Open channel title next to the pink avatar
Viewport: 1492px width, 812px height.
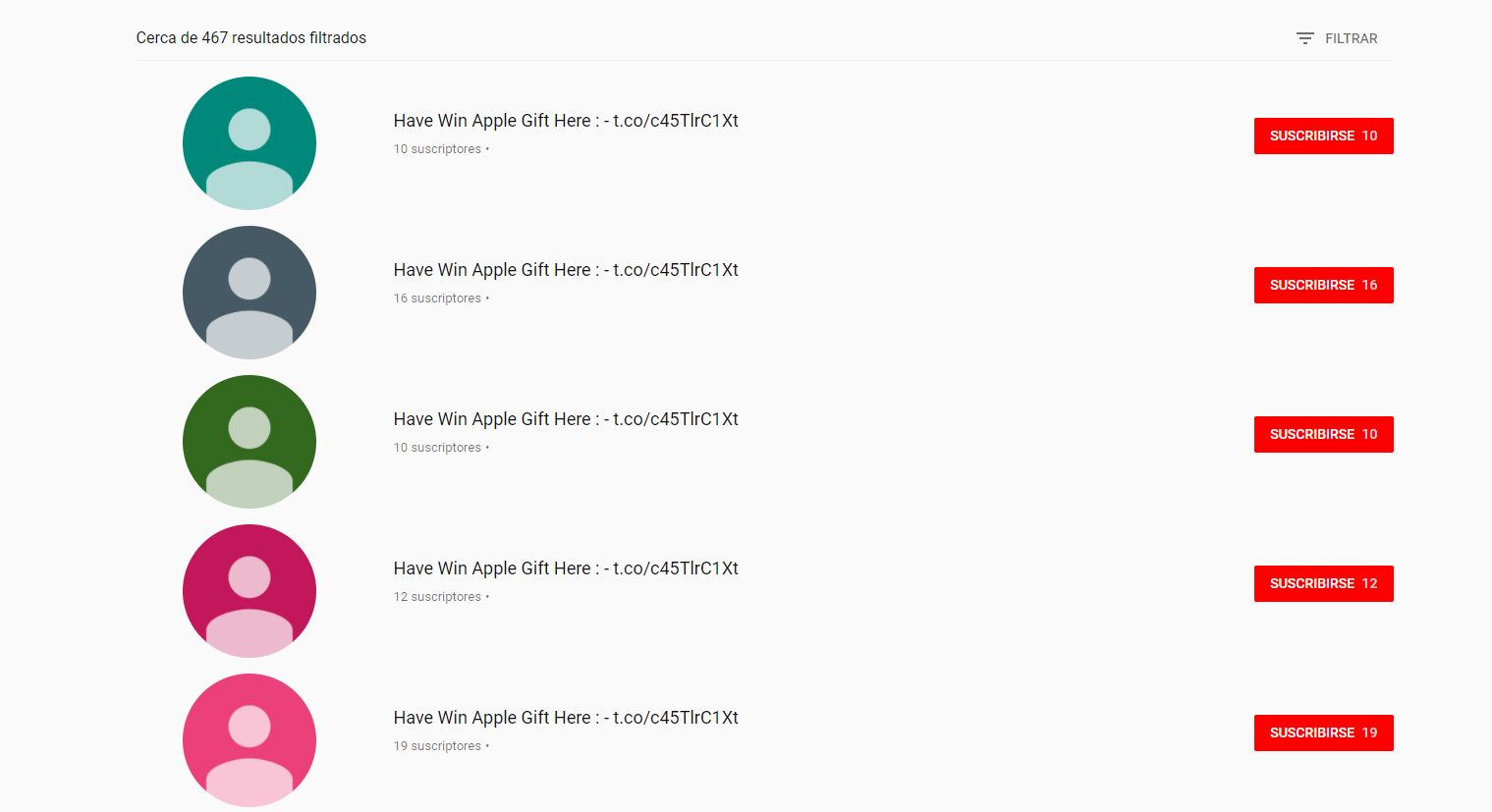tap(566, 718)
